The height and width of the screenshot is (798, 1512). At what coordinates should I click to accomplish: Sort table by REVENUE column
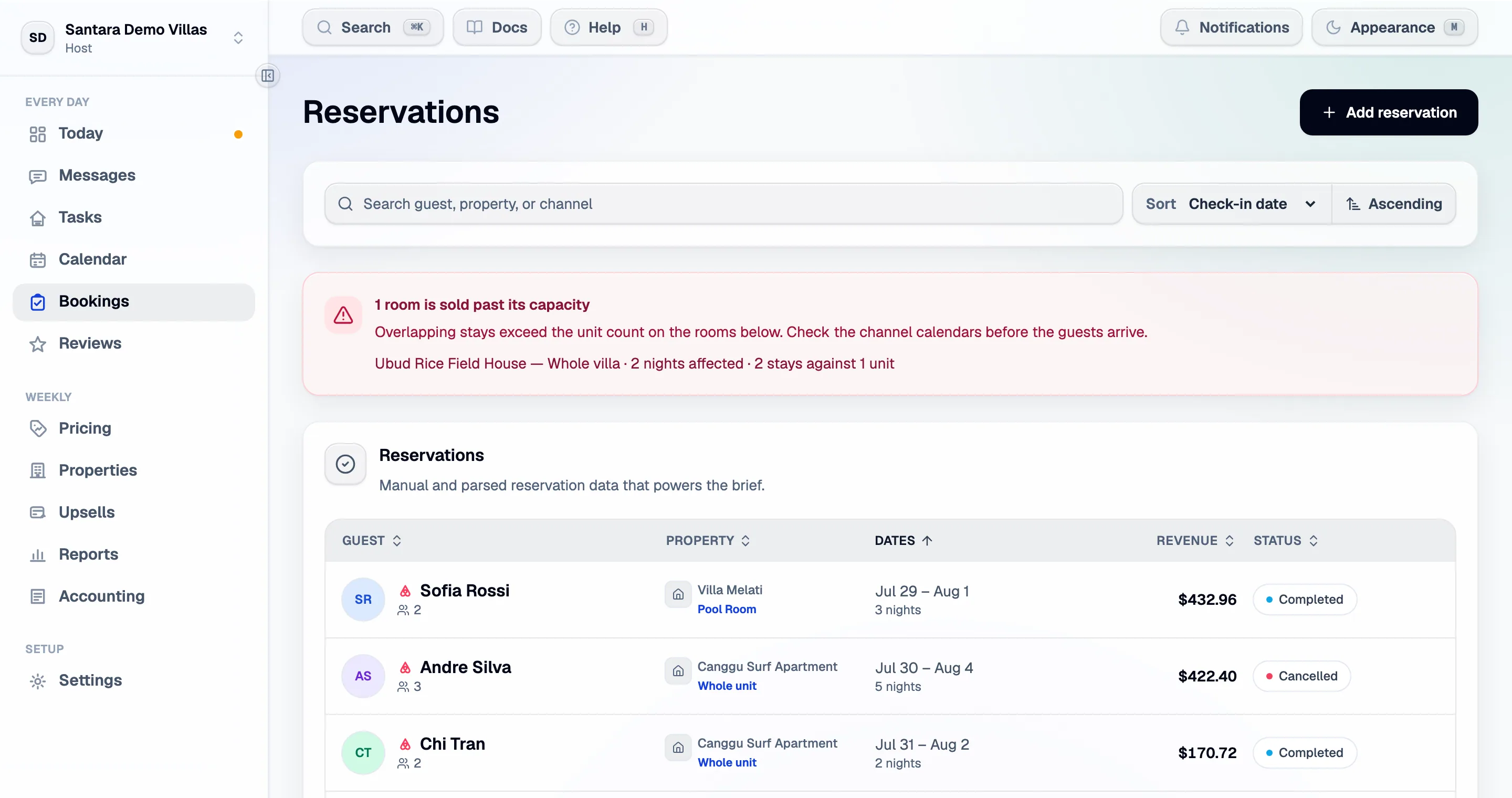coord(1195,540)
